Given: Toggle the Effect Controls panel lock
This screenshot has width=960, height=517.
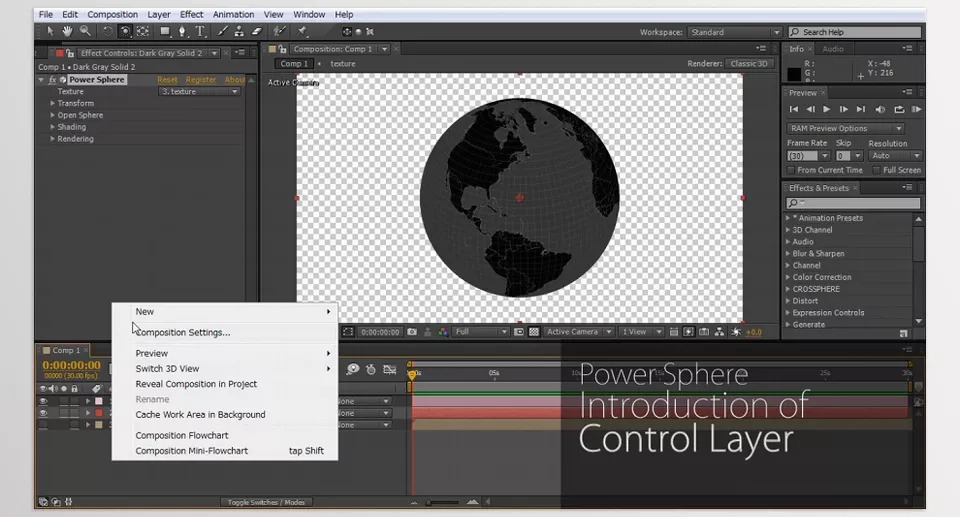Looking at the screenshot, I should pos(70,53).
